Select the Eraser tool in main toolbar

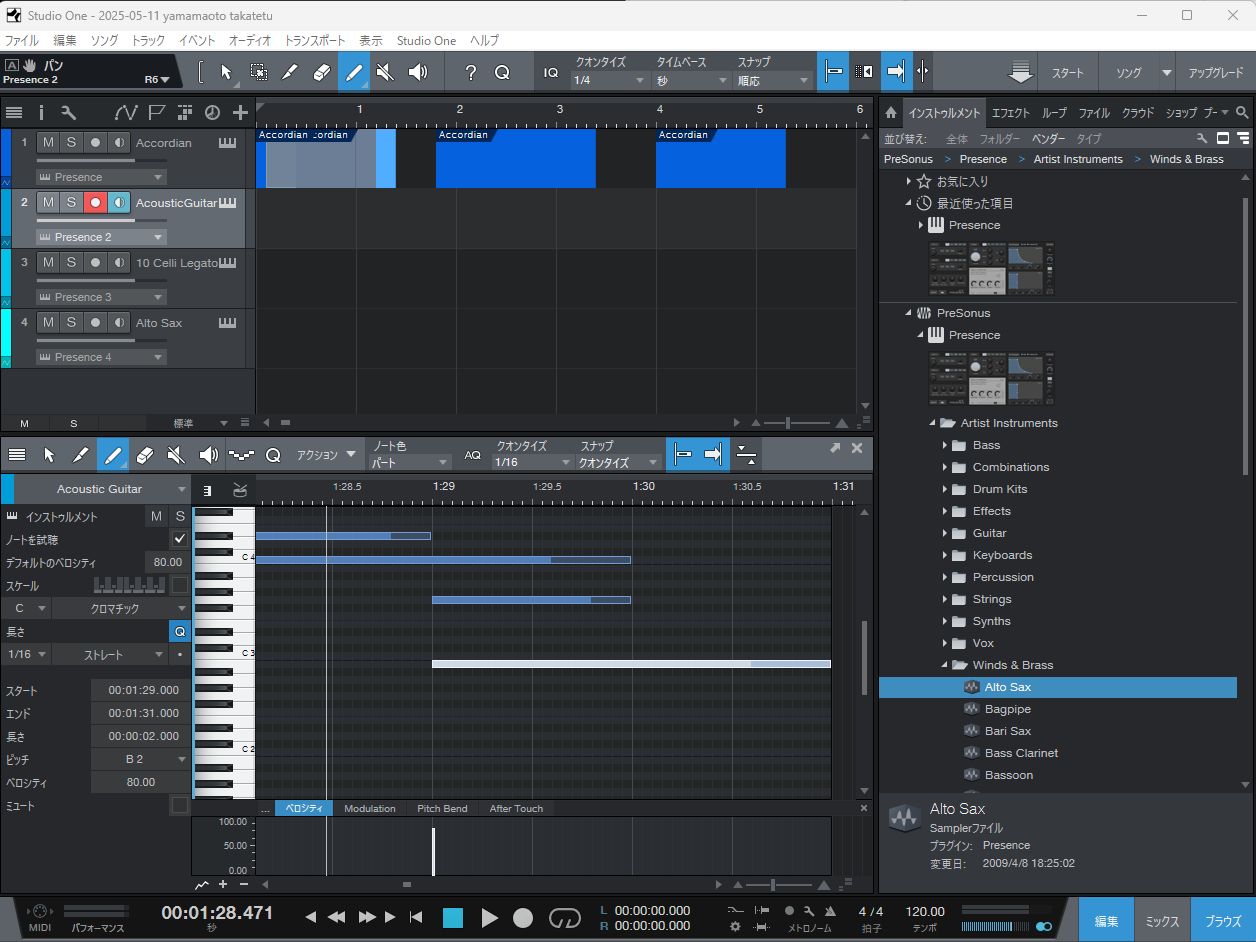coord(322,72)
